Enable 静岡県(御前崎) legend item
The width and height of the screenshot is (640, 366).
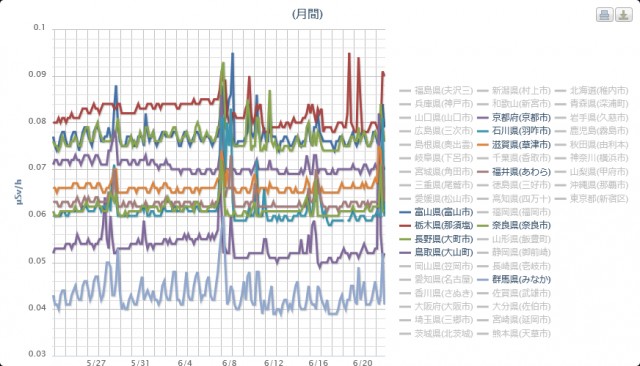514,252
